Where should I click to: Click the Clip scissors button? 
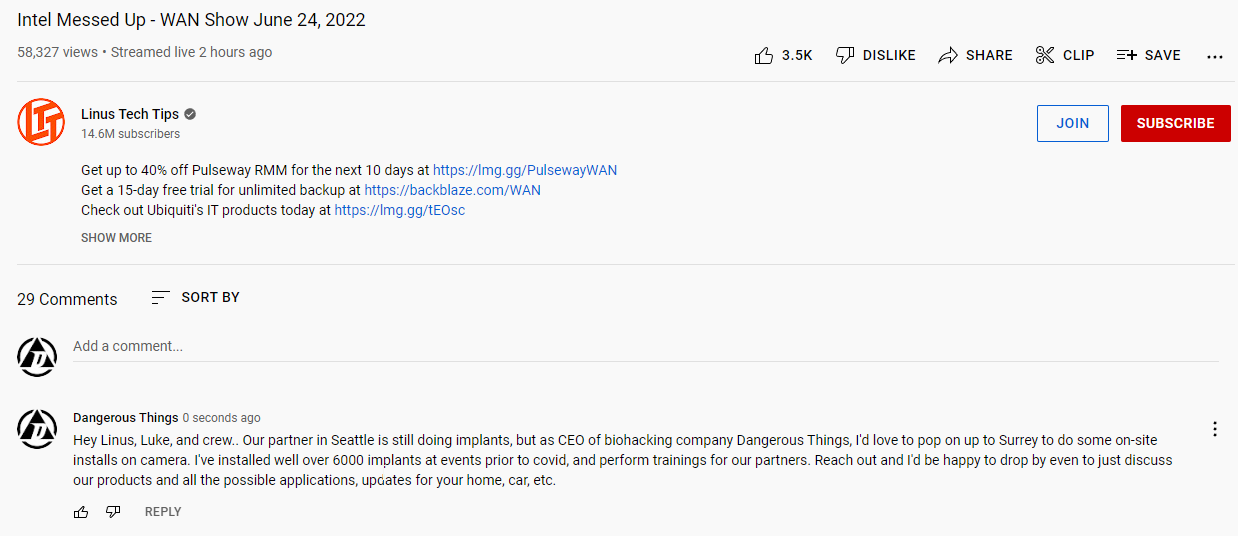click(1065, 55)
